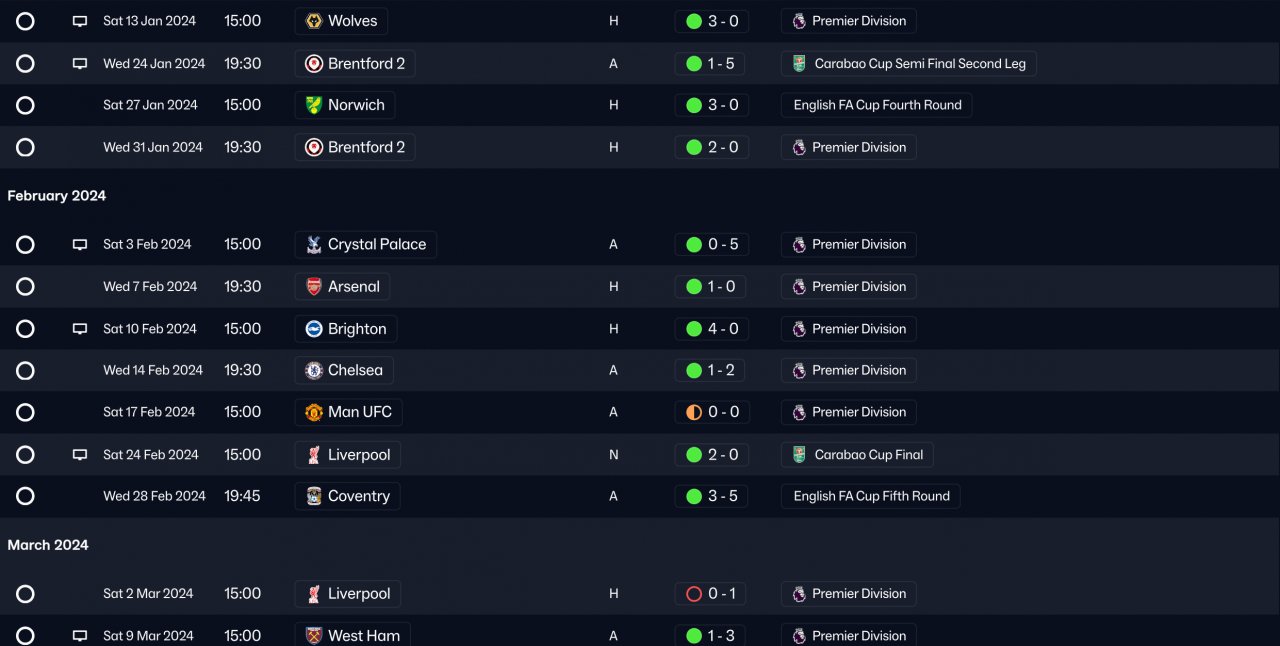Click the TV broadcast icon for Wolves fixture
The height and width of the screenshot is (646, 1280).
[80, 21]
